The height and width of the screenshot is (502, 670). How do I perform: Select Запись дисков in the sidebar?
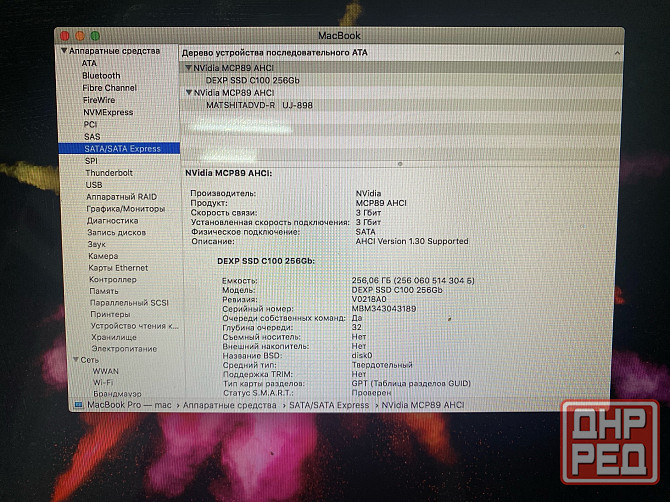click(117, 232)
